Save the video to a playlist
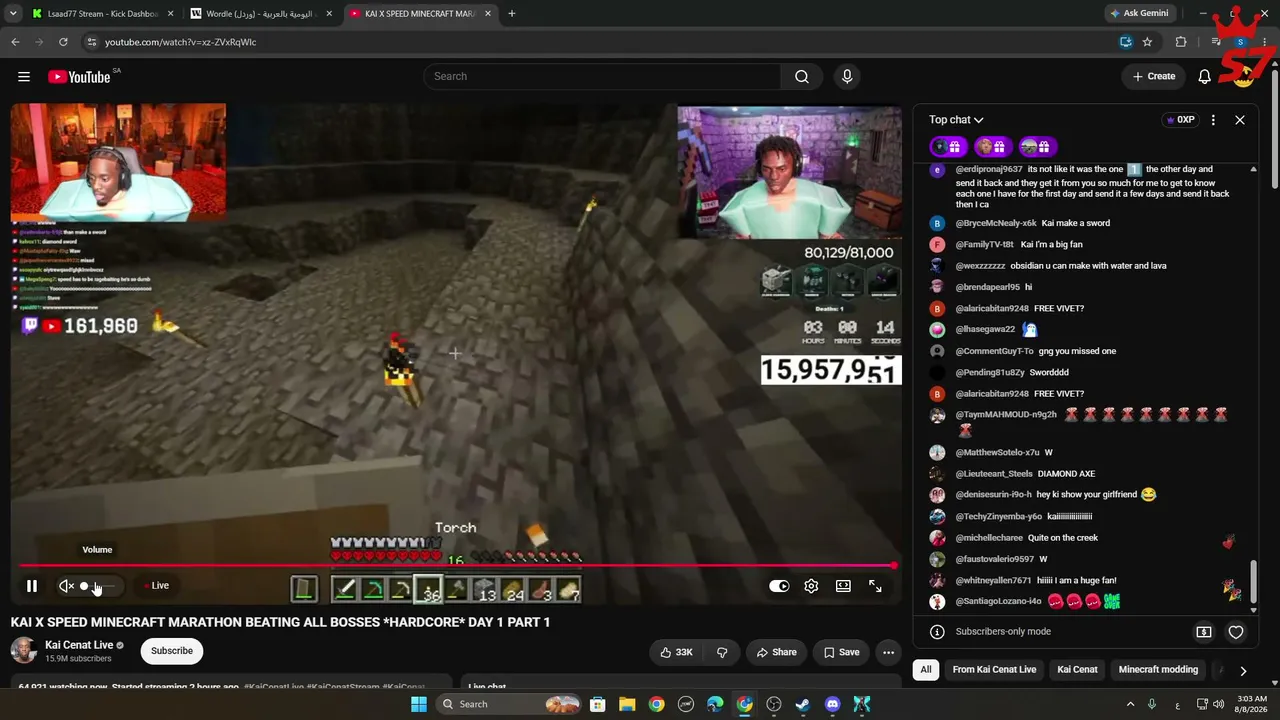This screenshot has width=1280, height=720. point(841,652)
